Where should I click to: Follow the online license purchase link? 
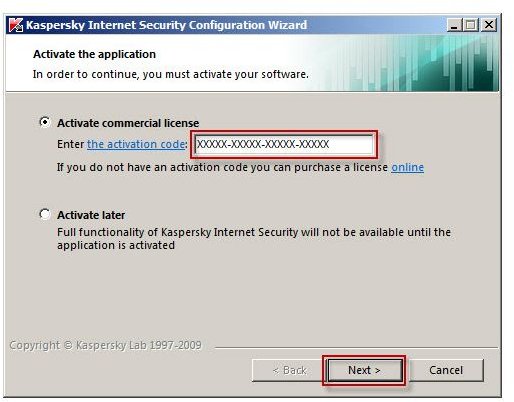407,167
